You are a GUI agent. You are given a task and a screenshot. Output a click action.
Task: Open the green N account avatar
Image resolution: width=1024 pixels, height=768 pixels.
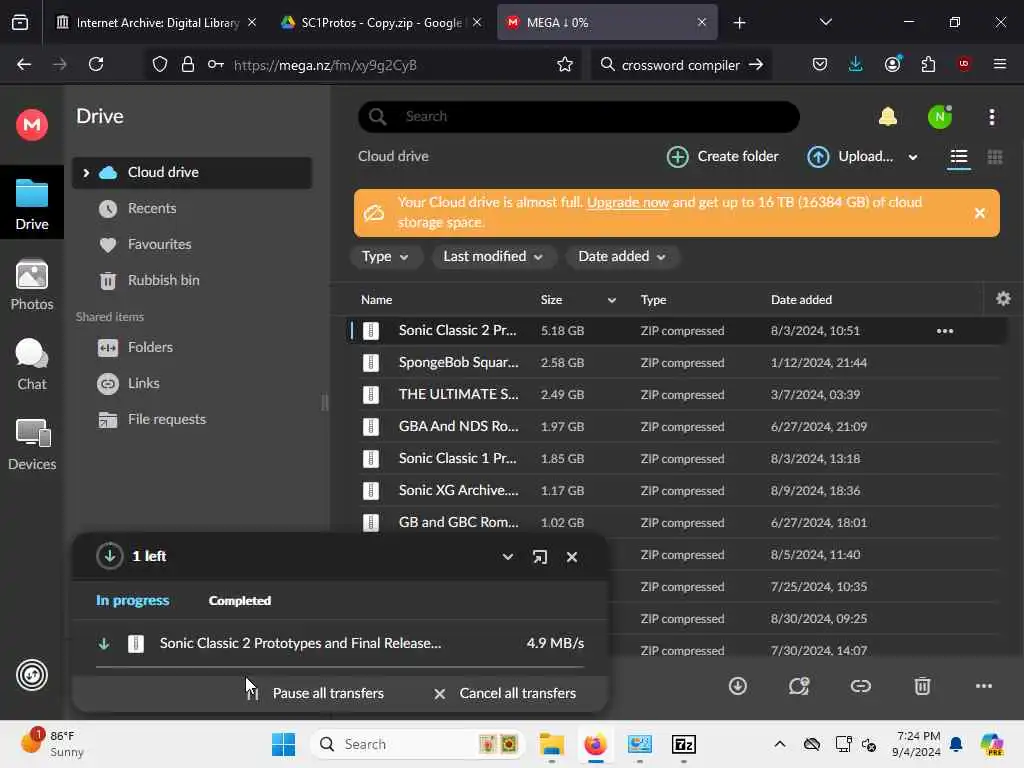[940, 117]
